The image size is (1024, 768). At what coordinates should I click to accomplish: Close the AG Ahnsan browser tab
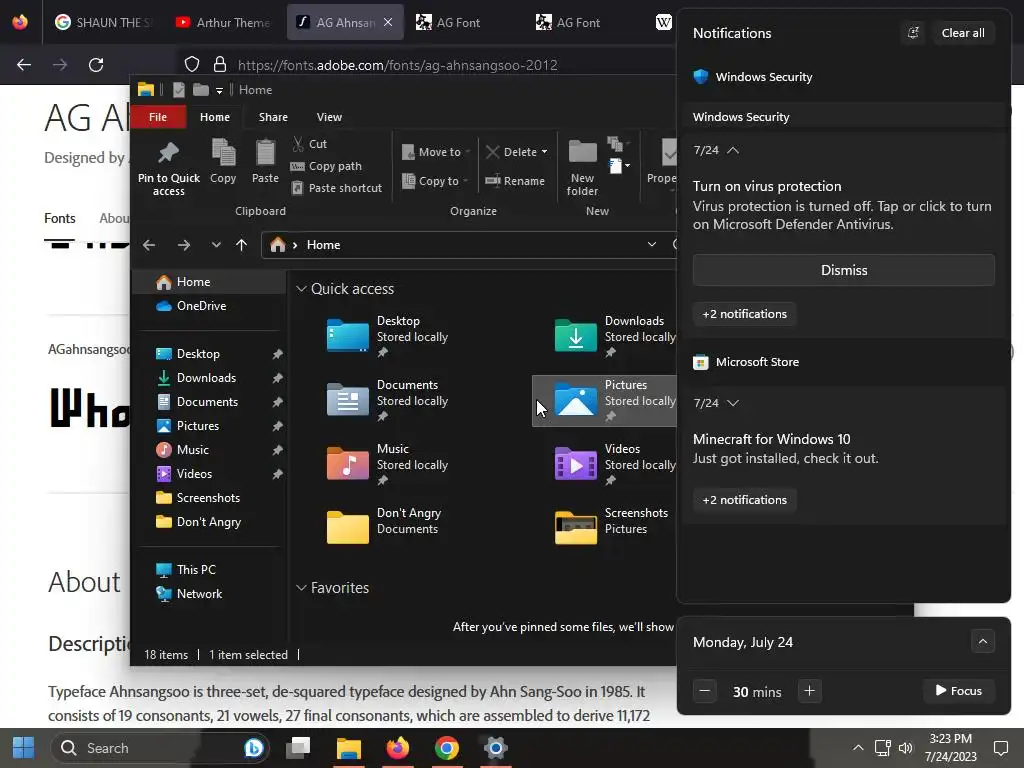coord(388,22)
